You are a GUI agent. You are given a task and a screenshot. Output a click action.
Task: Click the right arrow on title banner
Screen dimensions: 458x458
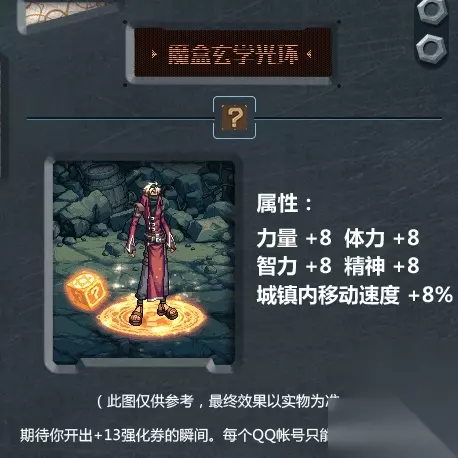(309, 53)
